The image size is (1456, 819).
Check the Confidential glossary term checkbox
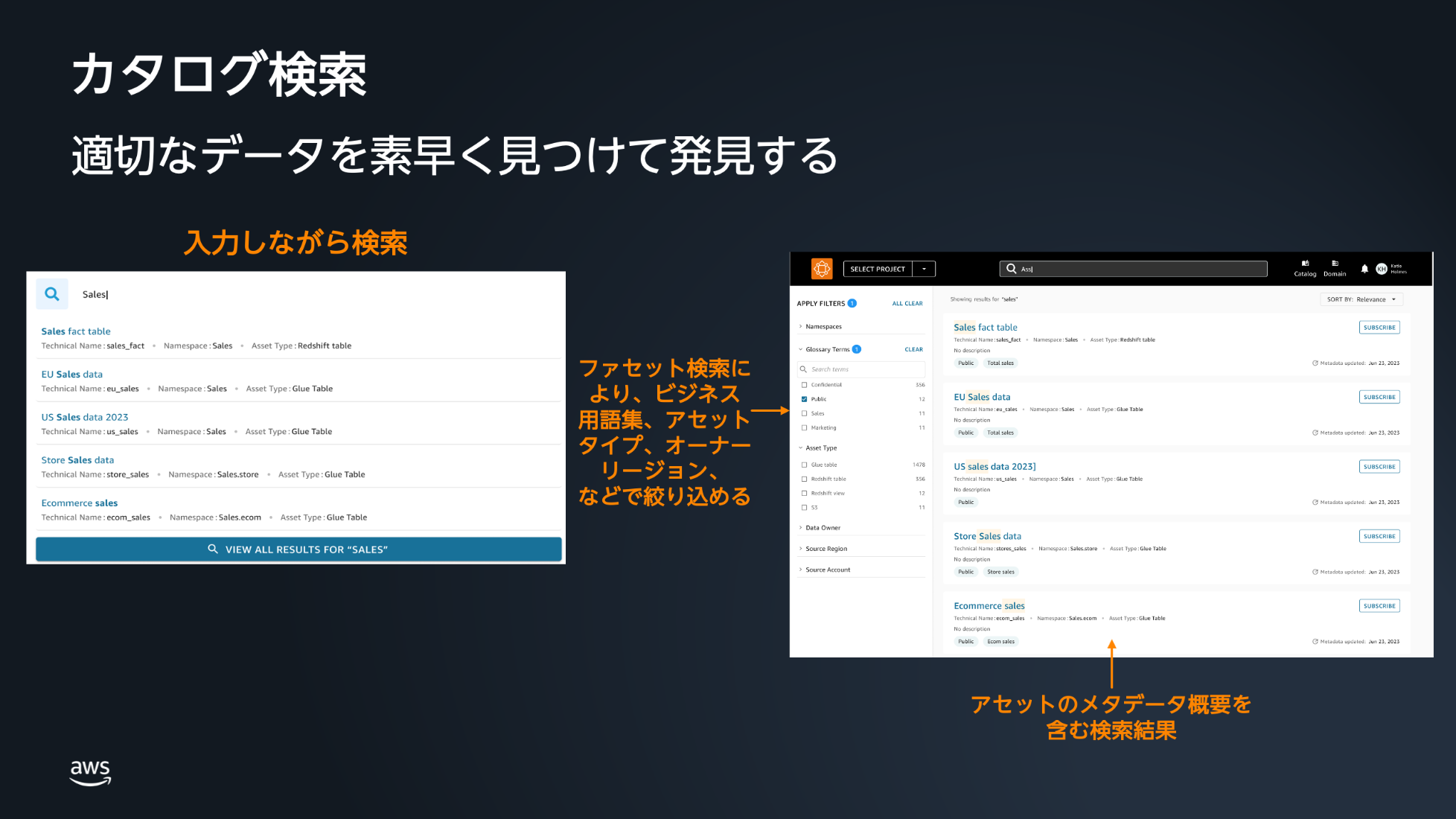(x=804, y=385)
